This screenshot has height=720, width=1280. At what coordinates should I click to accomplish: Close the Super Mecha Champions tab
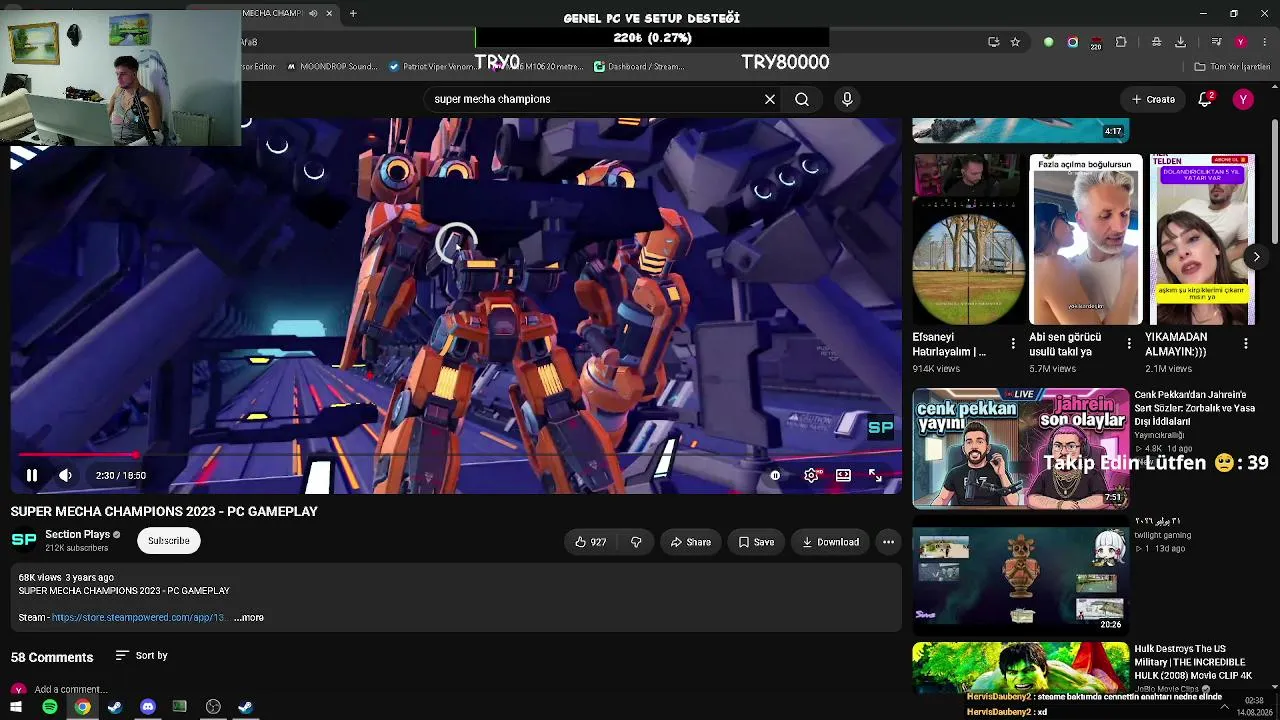tap(328, 13)
